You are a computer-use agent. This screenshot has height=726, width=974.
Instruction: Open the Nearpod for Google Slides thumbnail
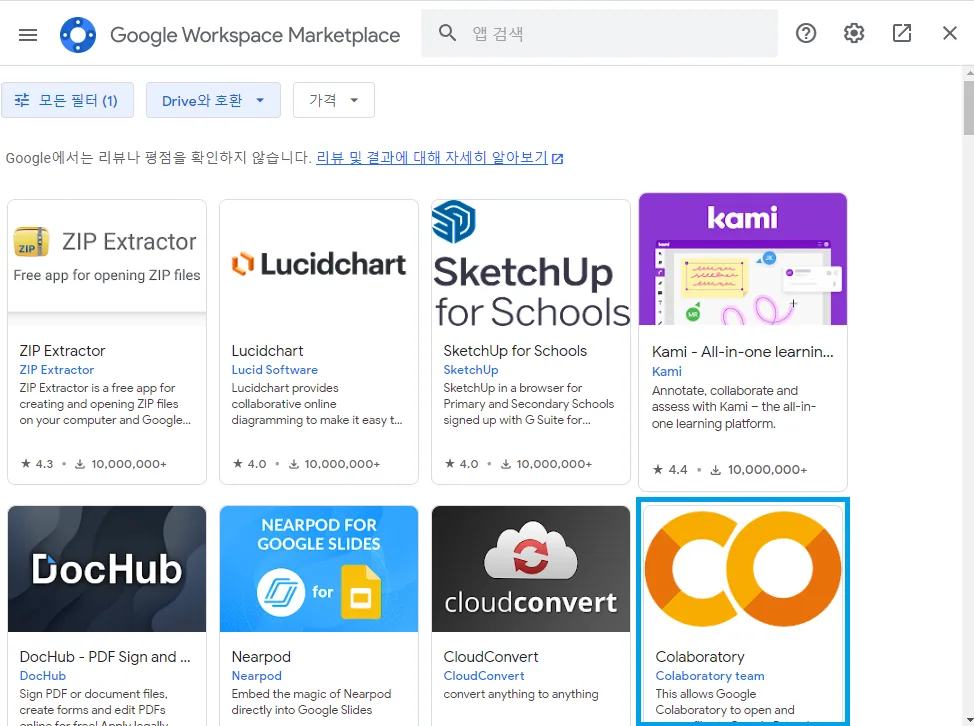tap(319, 569)
